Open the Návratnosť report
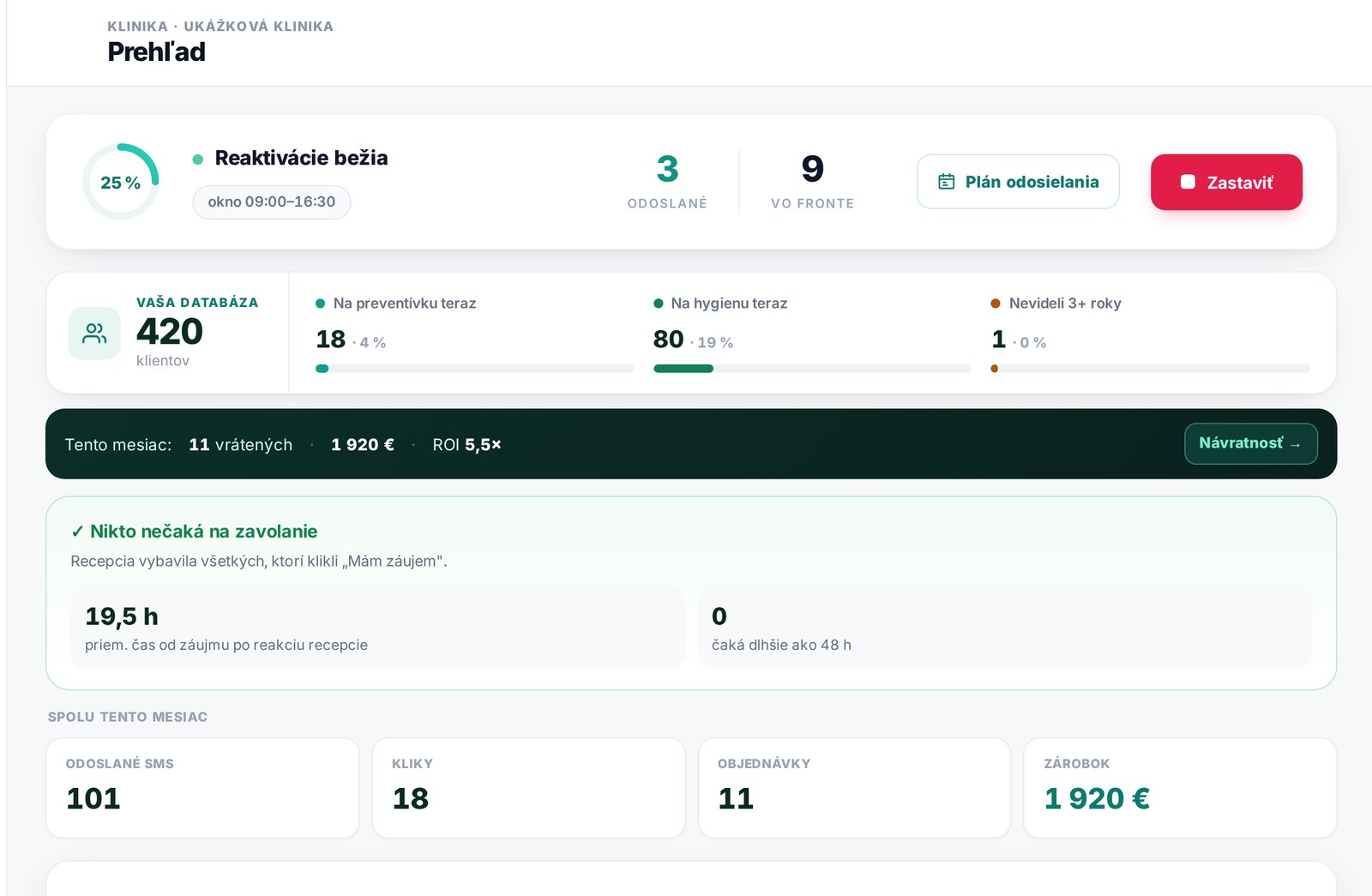 click(x=1250, y=443)
